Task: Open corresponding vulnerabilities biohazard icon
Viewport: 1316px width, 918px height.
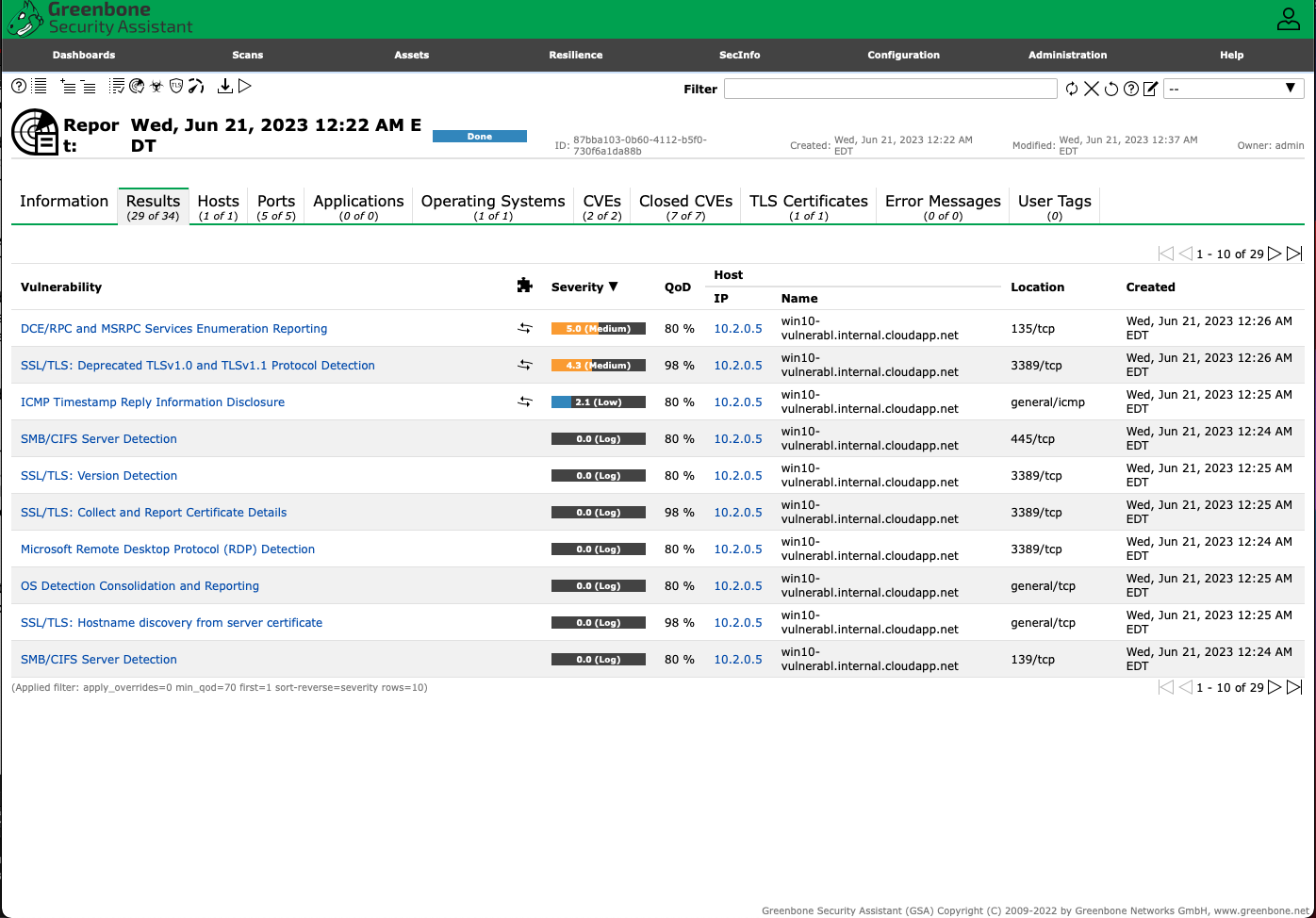Action: click(156, 86)
